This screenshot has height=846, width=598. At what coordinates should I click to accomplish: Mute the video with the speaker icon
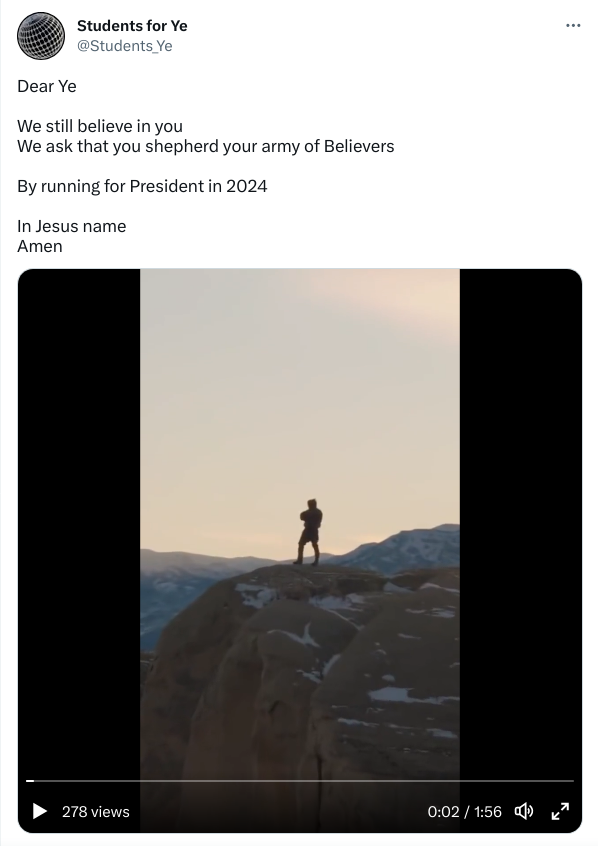coord(524,811)
